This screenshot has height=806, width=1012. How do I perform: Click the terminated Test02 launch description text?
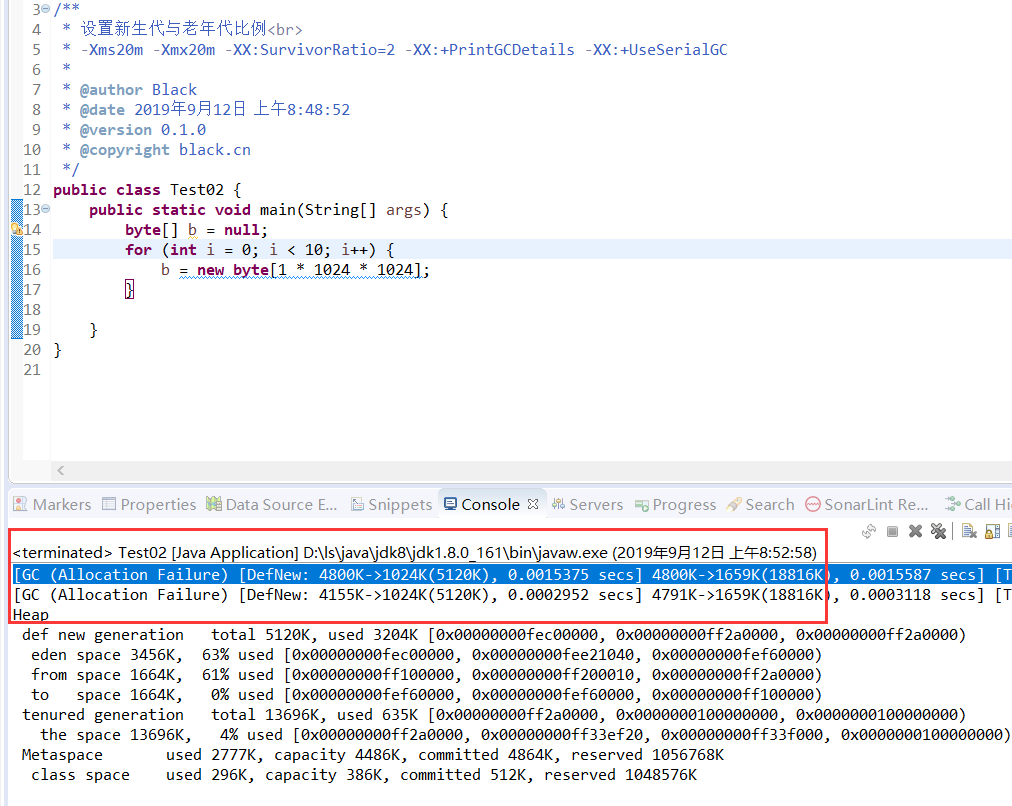coord(414,553)
